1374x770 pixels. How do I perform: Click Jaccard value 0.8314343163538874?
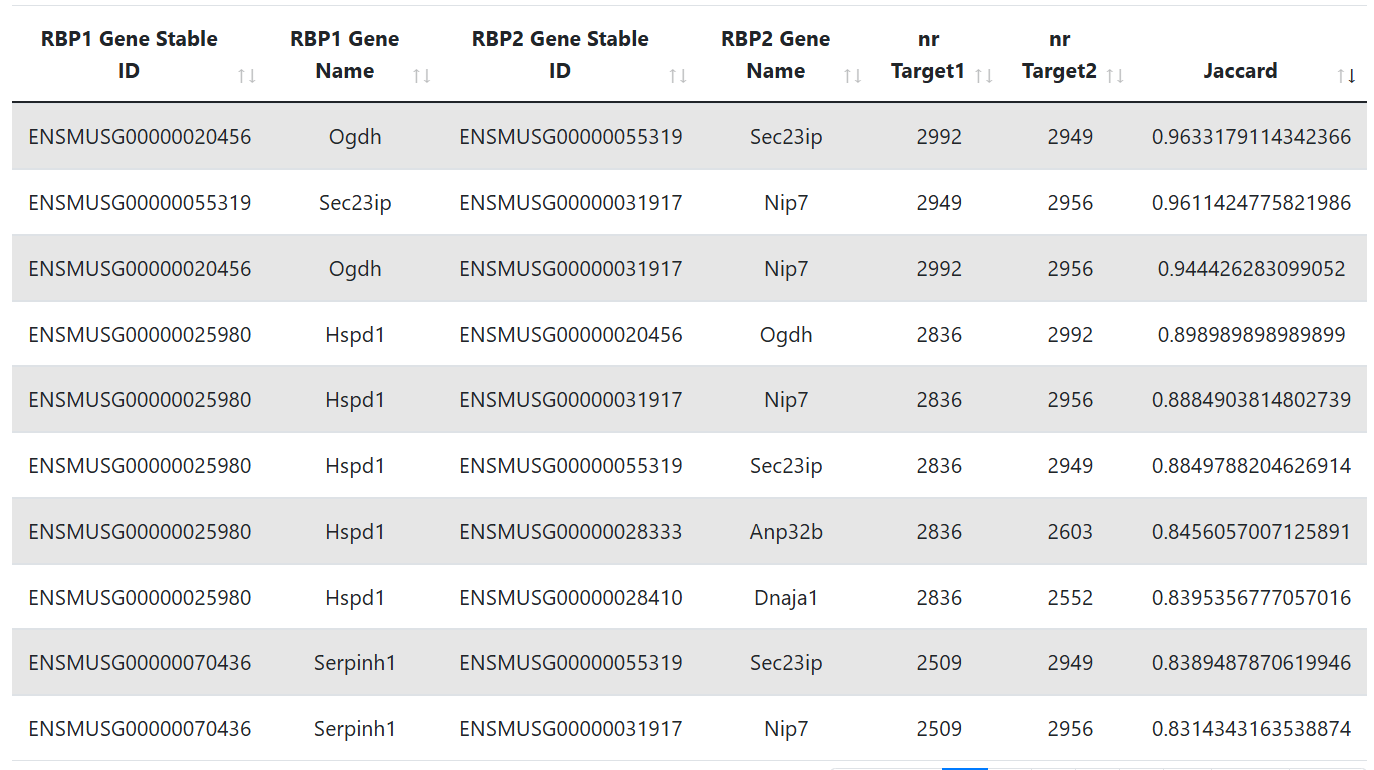point(1251,729)
